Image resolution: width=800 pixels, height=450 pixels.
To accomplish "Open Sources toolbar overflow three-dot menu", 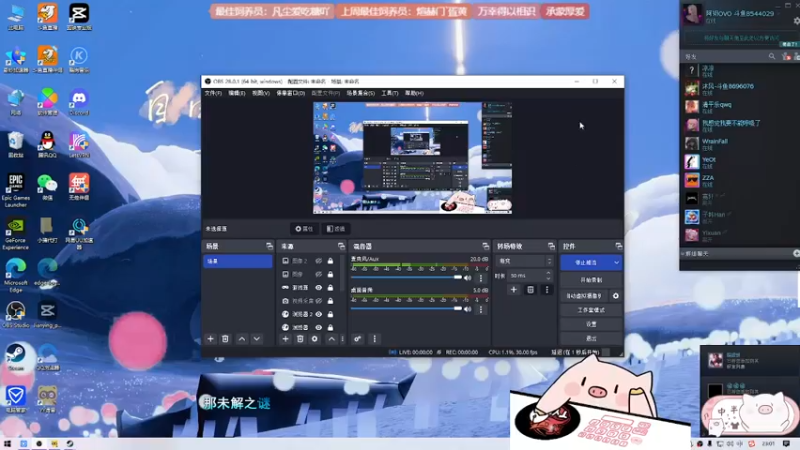I will [x=342, y=339].
